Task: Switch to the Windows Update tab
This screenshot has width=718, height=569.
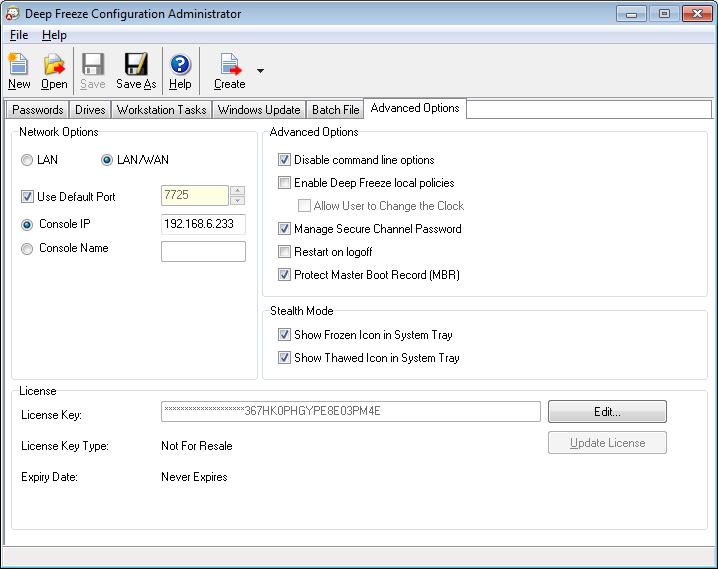Action: coord(259,110)
